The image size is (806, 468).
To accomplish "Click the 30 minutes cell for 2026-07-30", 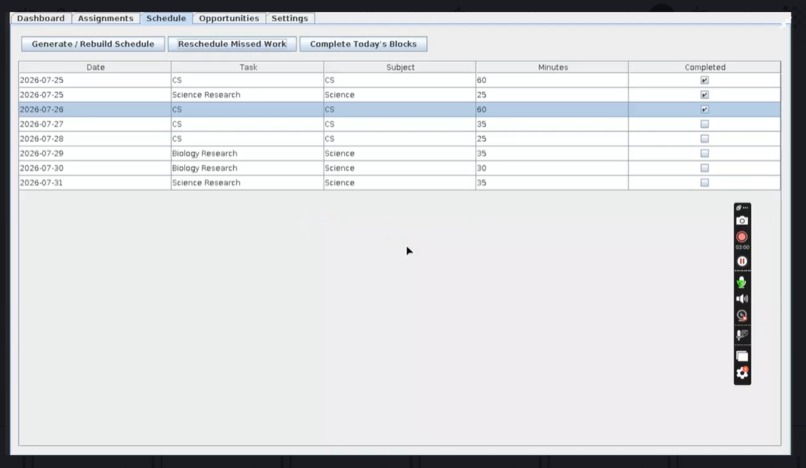I will pyautogui.click(x=553, y=168).
